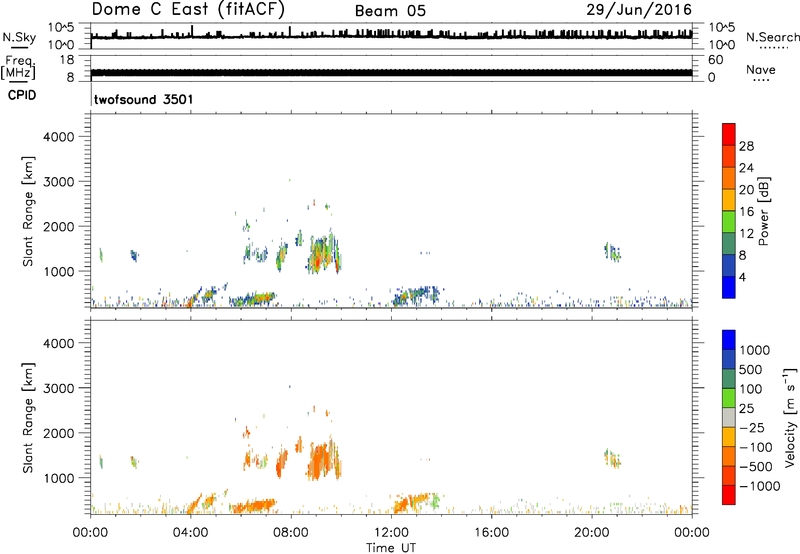Click the "N.Sky" legend label
800x554 pixels.
[x=19, y=37]
